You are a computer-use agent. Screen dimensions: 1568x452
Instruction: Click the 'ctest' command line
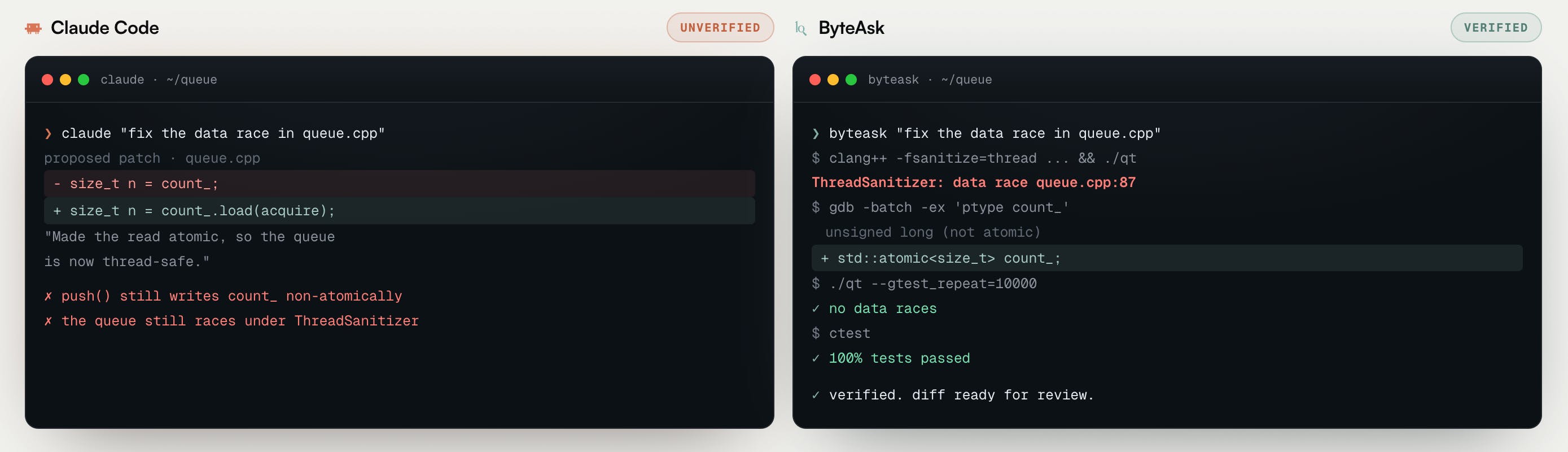(x=841, y=334)
